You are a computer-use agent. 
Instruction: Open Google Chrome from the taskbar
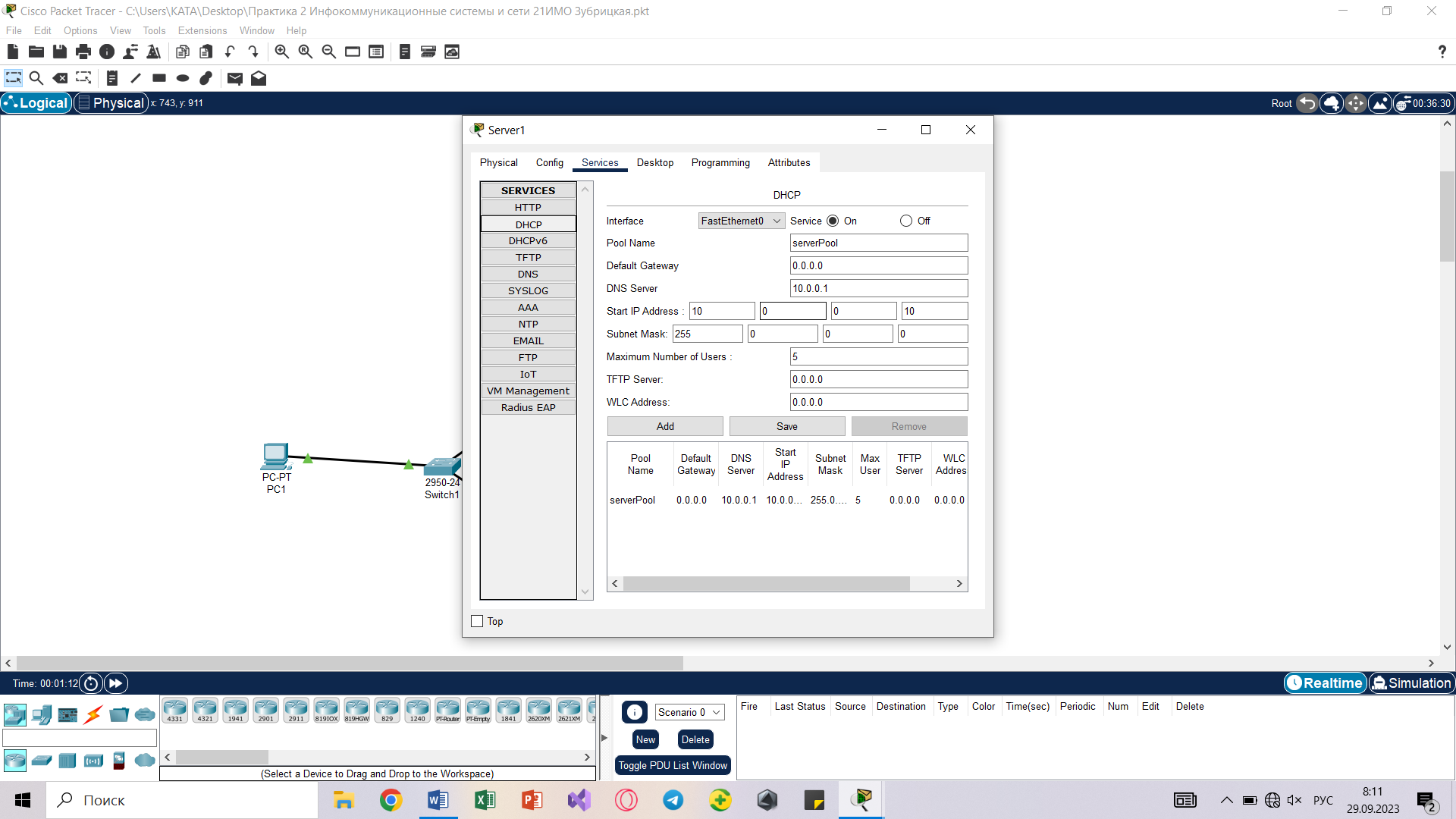pyautogui.click(x=391, y=800)
